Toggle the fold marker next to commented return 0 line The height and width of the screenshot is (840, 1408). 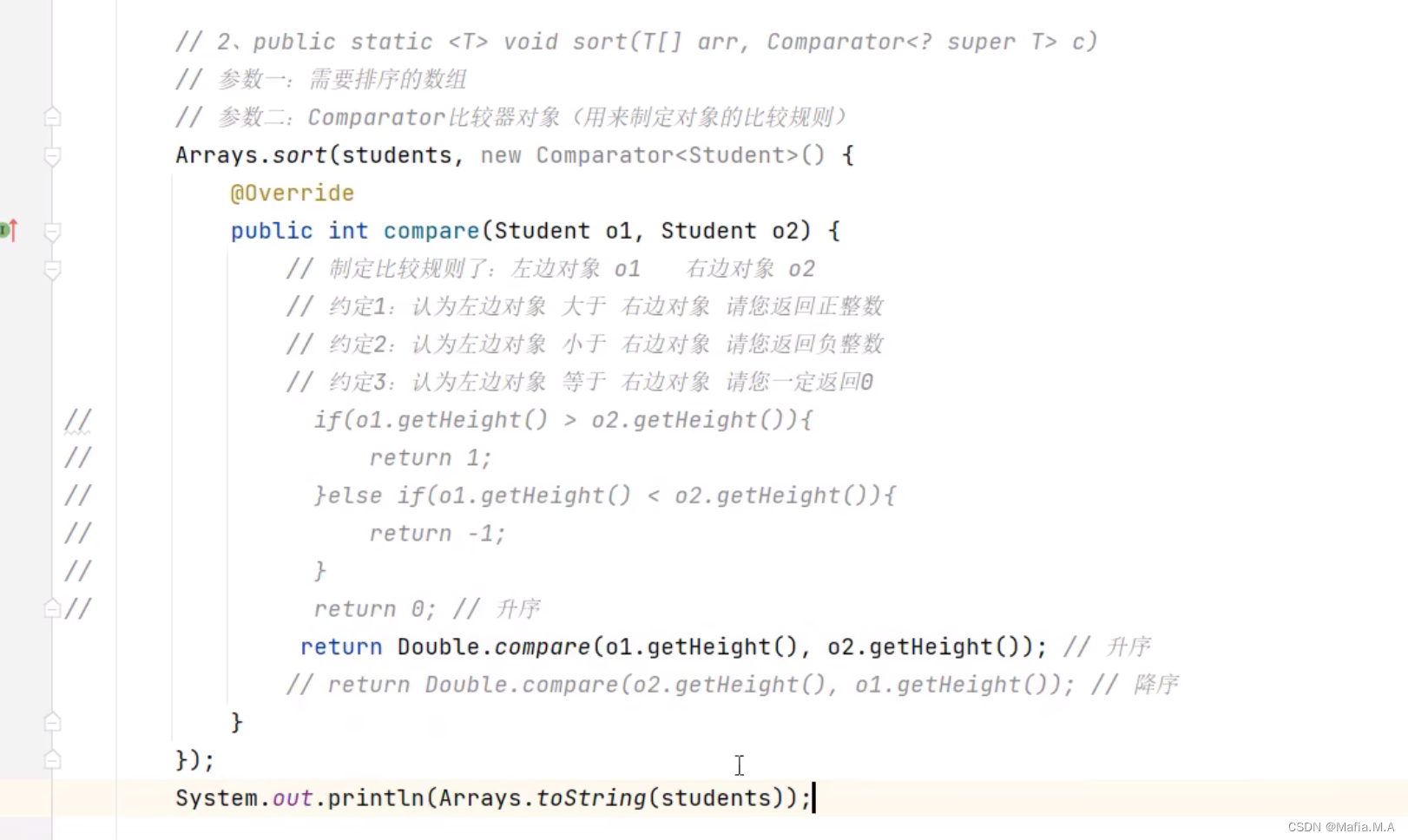(52, 609)
